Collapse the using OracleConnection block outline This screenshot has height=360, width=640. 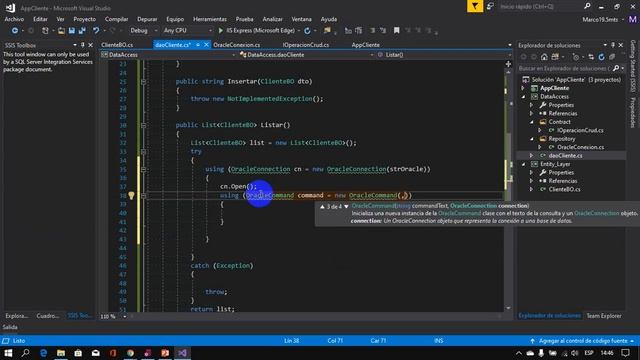tap(143, 169)
